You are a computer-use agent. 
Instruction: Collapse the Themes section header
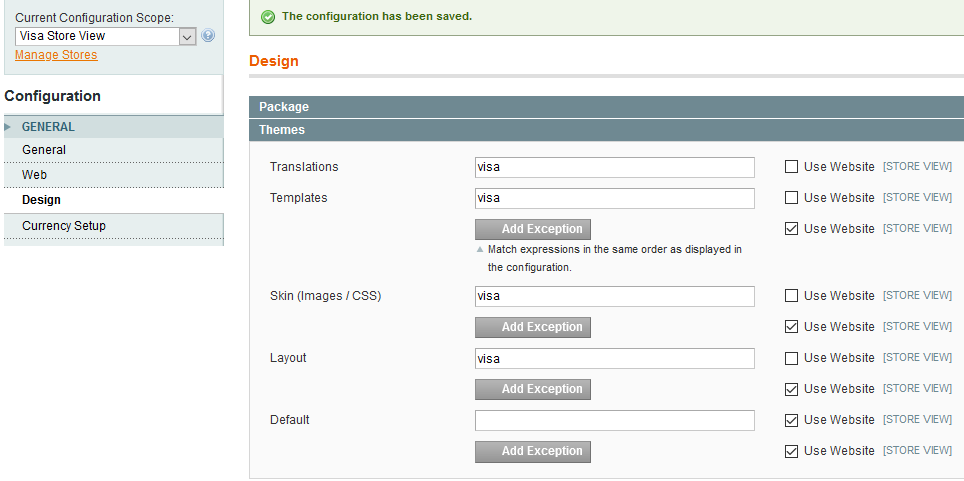pyautogui.click(x=282, y=130)
